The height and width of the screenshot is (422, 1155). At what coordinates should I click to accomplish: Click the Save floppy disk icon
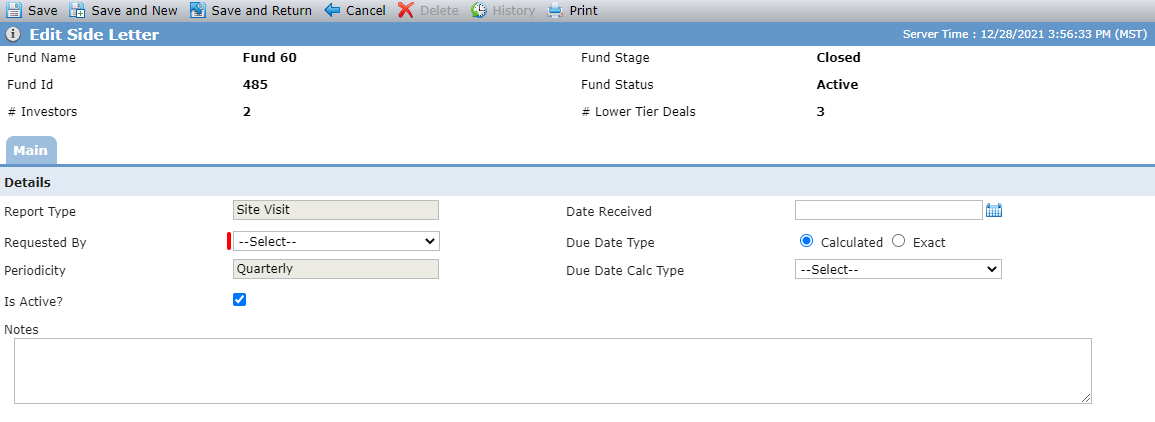point(14,10)
